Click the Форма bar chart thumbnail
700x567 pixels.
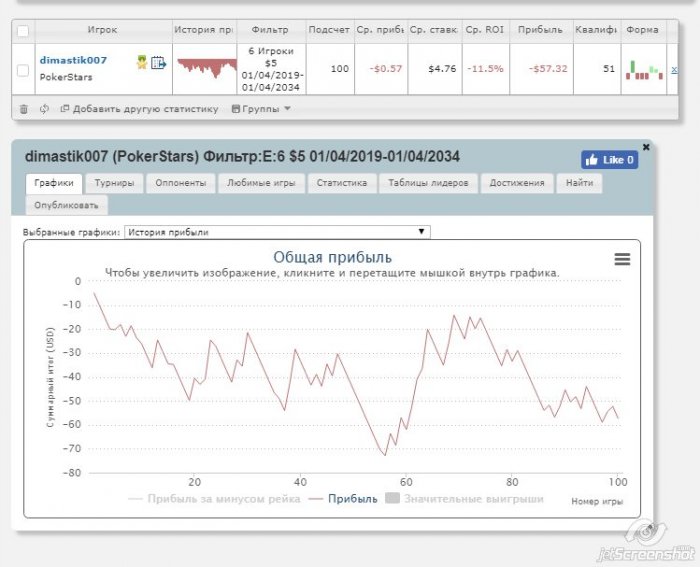[644, 70]
